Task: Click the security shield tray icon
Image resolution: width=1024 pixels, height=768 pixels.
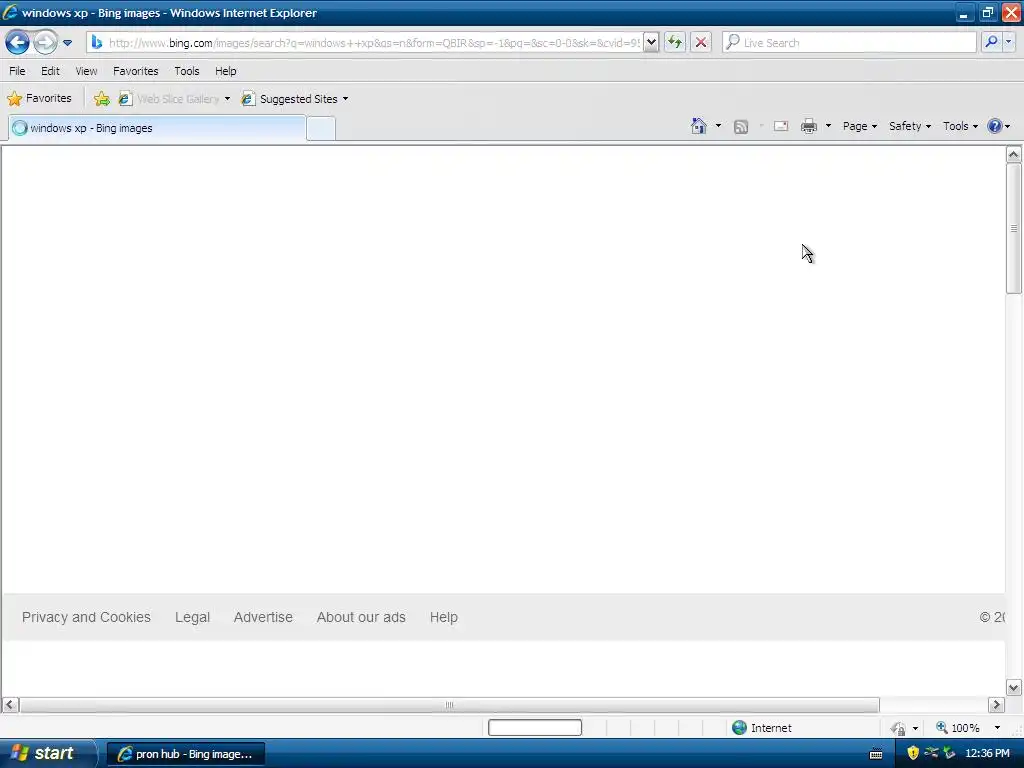Action: click(913, 753)
